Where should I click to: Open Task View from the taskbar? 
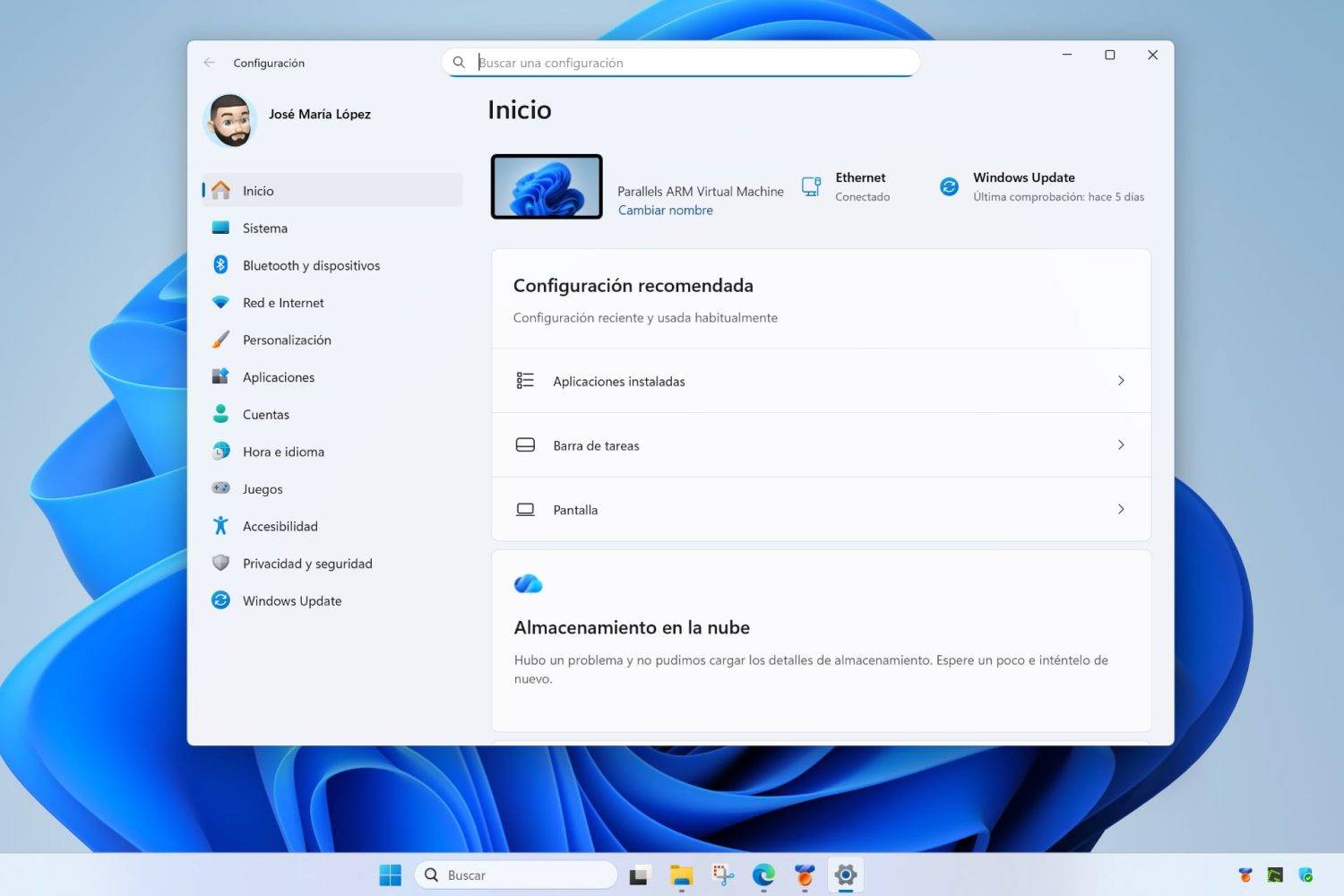(639, 875)
